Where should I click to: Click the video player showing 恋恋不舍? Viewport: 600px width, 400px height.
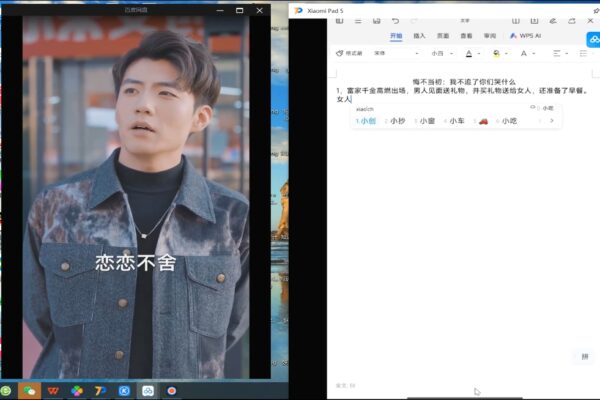point(136,197)
